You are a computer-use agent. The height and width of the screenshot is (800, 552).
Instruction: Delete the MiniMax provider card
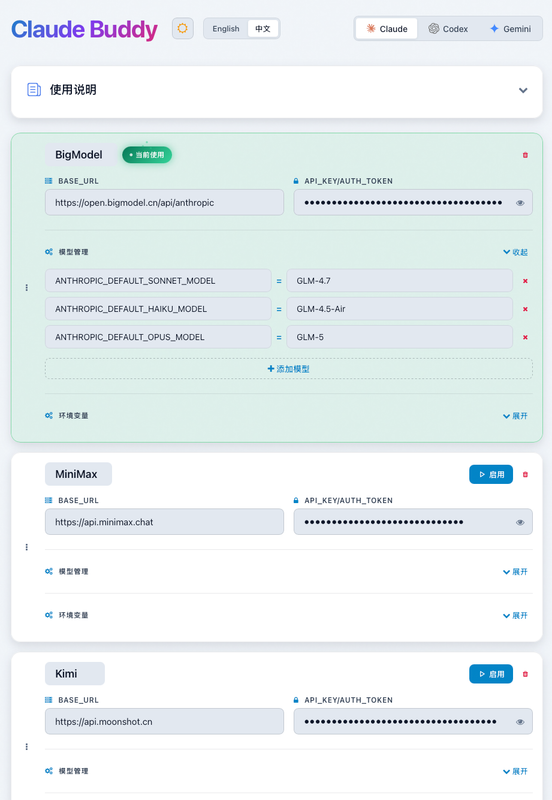pos(525,474)
